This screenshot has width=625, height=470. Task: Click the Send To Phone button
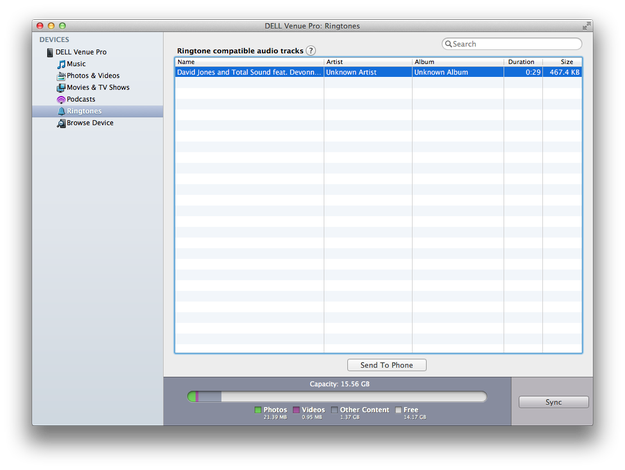[x=387, y=365]
